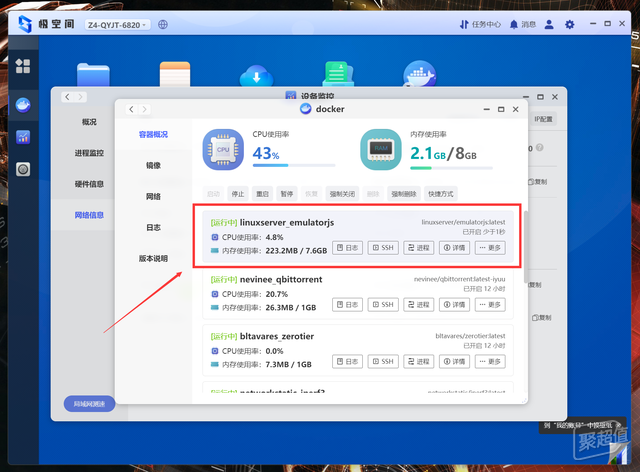Click the CPU 43% usage progress bar

[294, 165]
